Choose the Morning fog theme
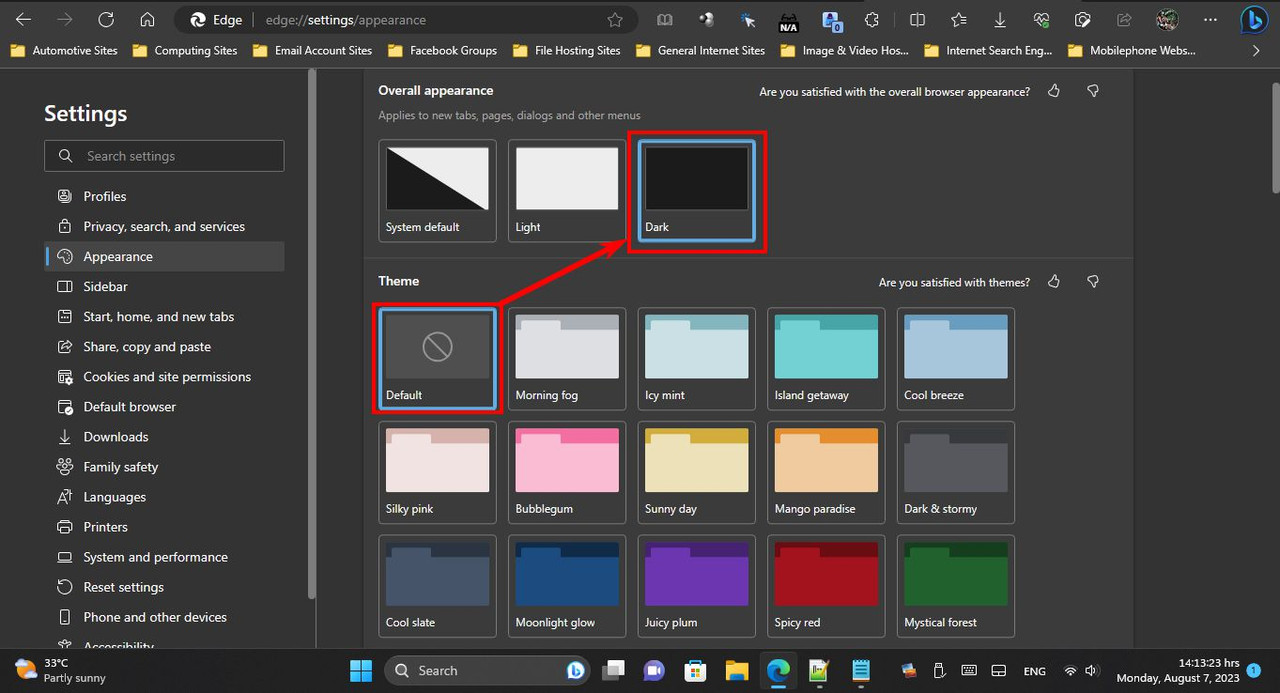Screen dimensions: 1280x693 click(567, 358)
